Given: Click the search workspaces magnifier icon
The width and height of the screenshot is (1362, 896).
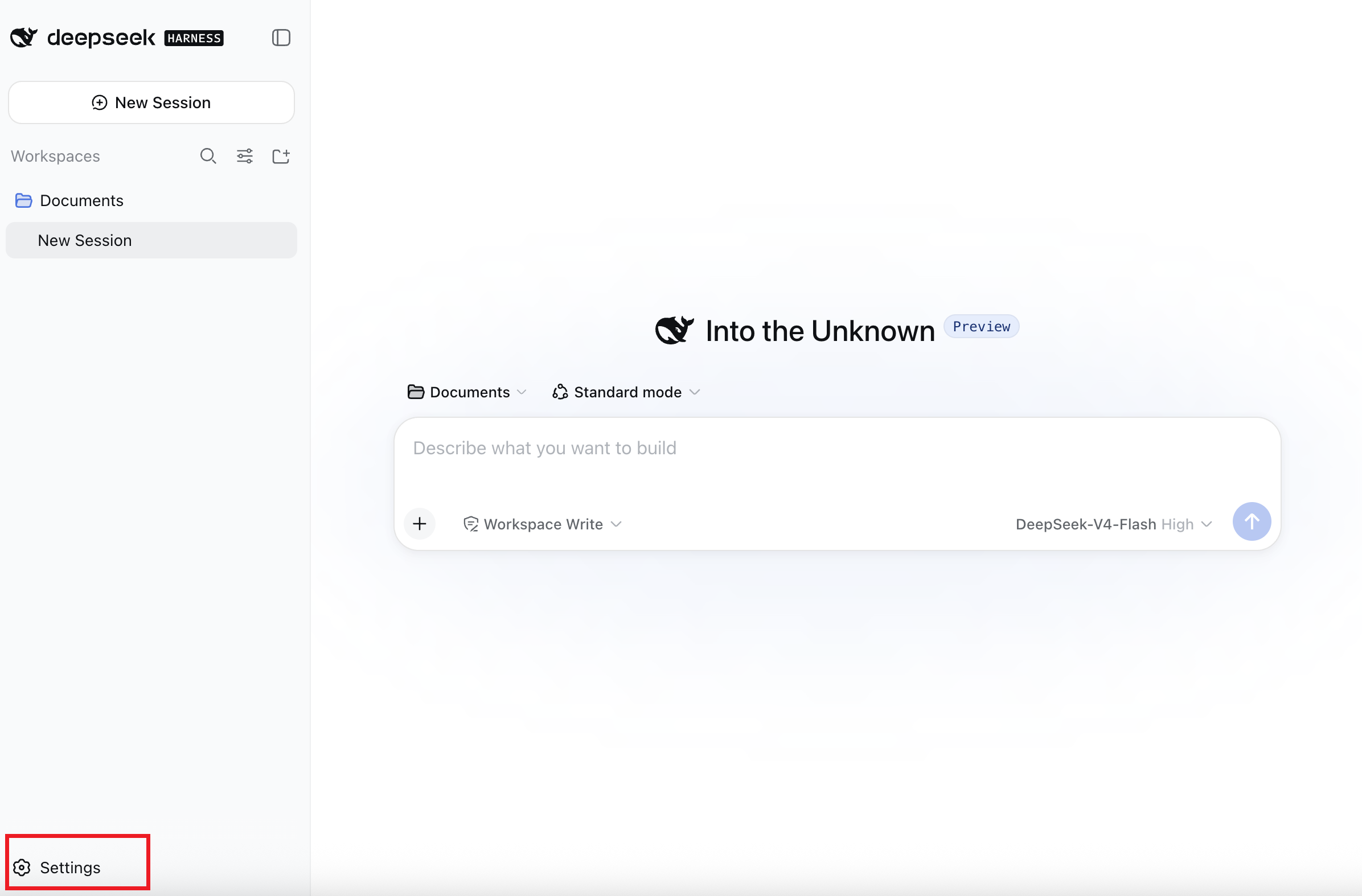Looking at the screenshot, I should (x=208, y=156).
